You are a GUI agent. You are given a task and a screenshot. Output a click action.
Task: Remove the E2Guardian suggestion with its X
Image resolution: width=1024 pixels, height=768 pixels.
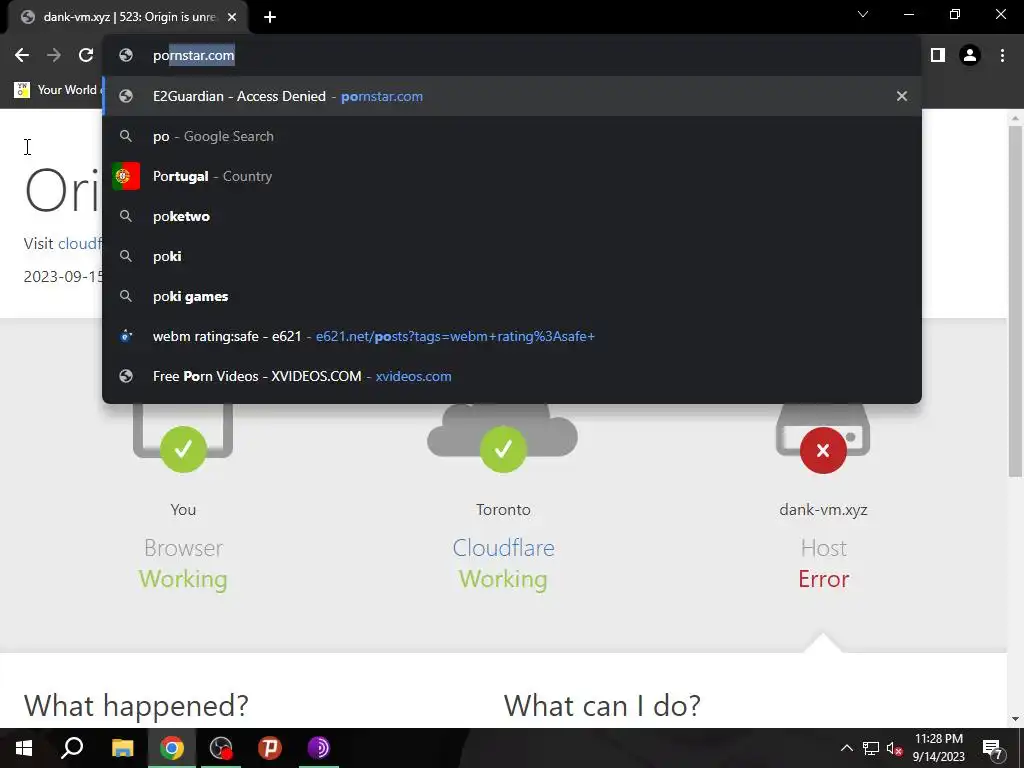(902, 96)
